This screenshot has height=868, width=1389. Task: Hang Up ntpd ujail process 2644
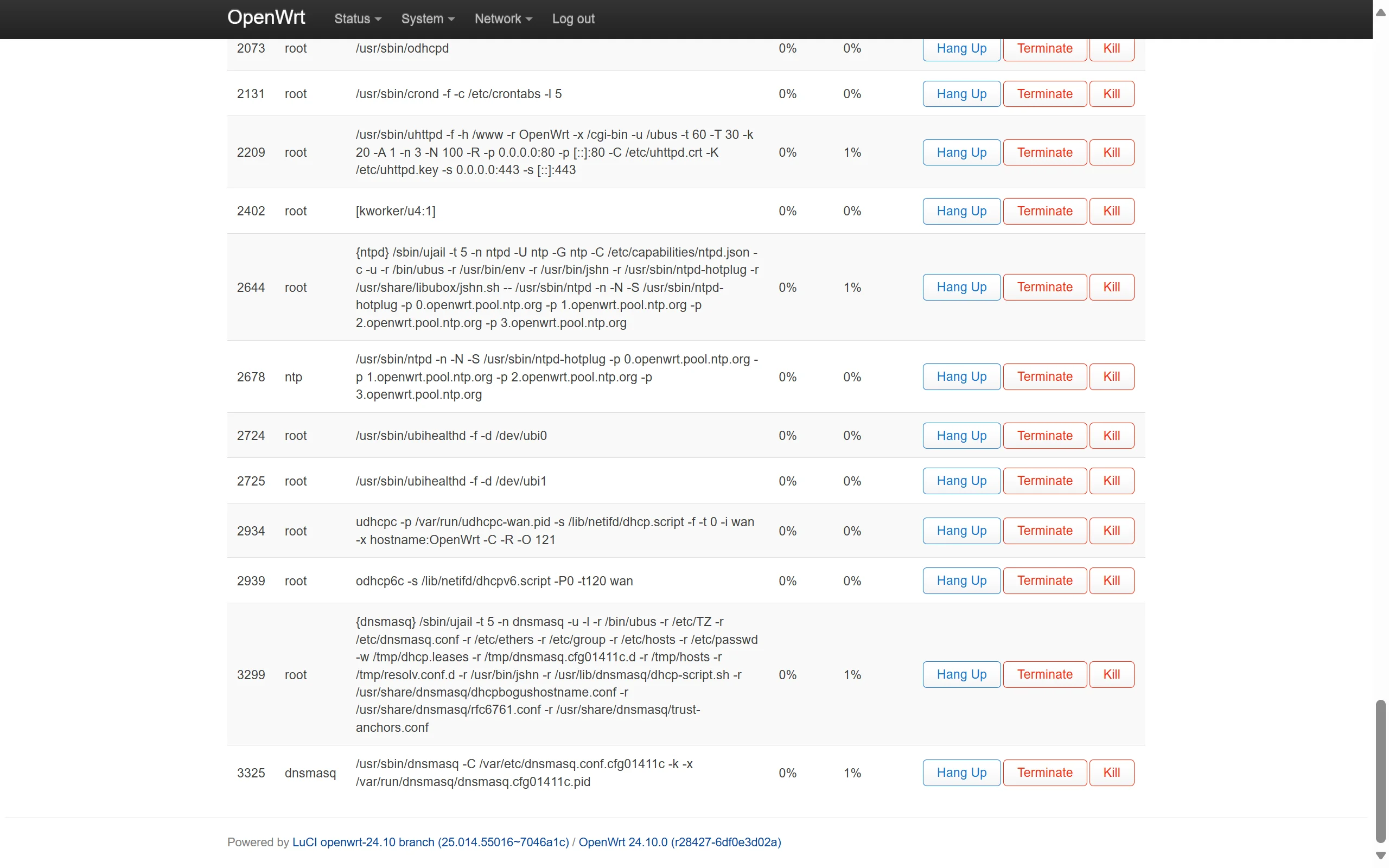(961, 287)
